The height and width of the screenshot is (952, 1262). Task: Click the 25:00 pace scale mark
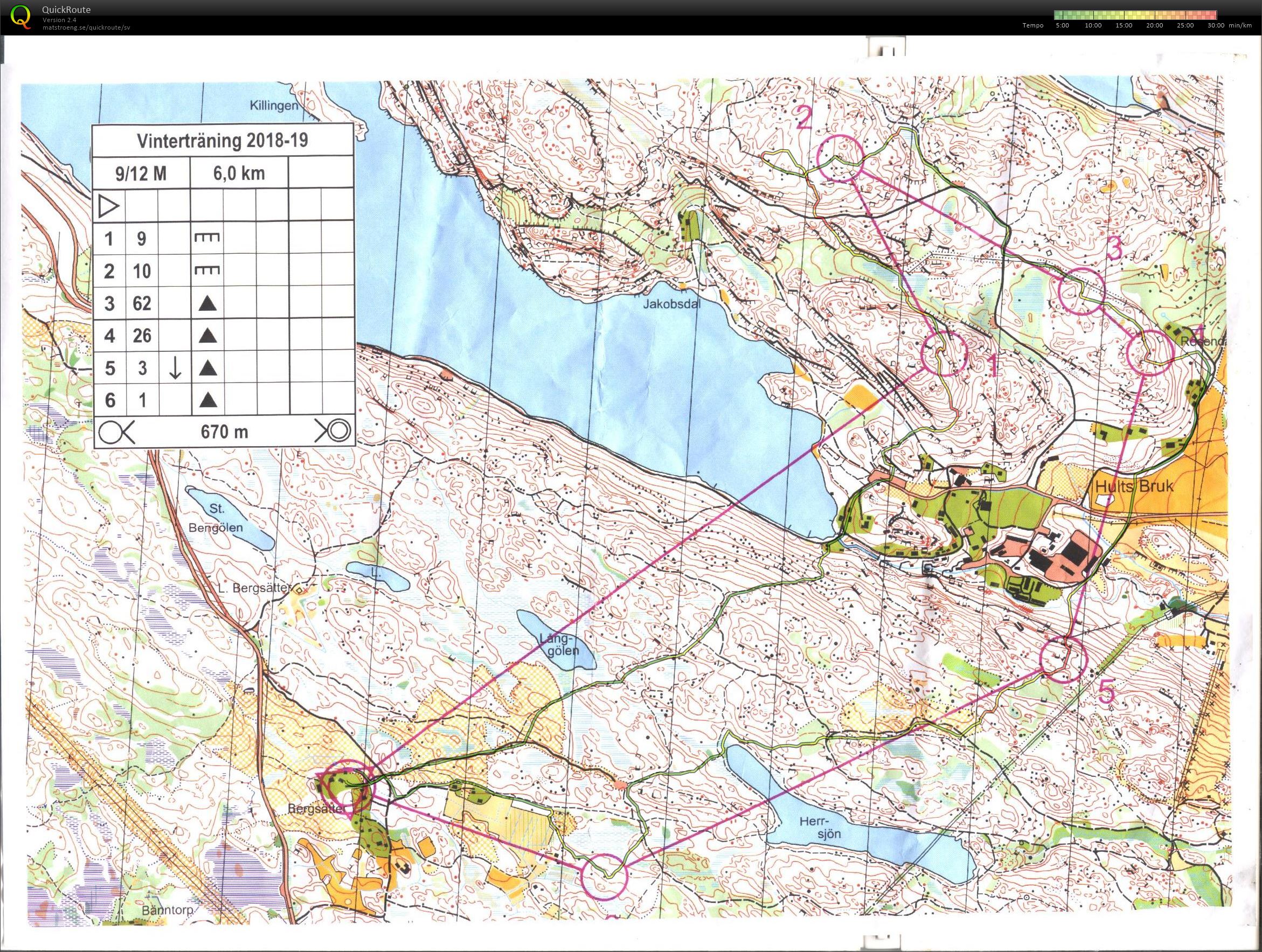1185,26
